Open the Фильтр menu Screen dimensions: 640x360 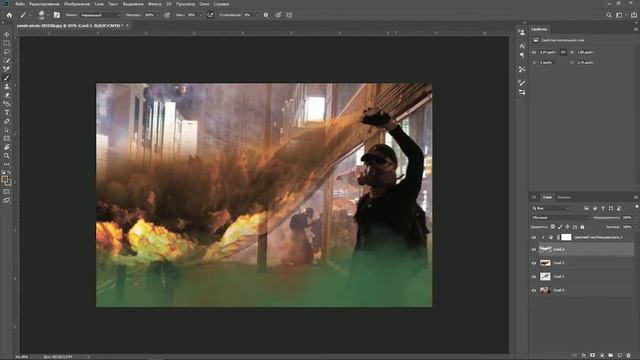[155, 4]
